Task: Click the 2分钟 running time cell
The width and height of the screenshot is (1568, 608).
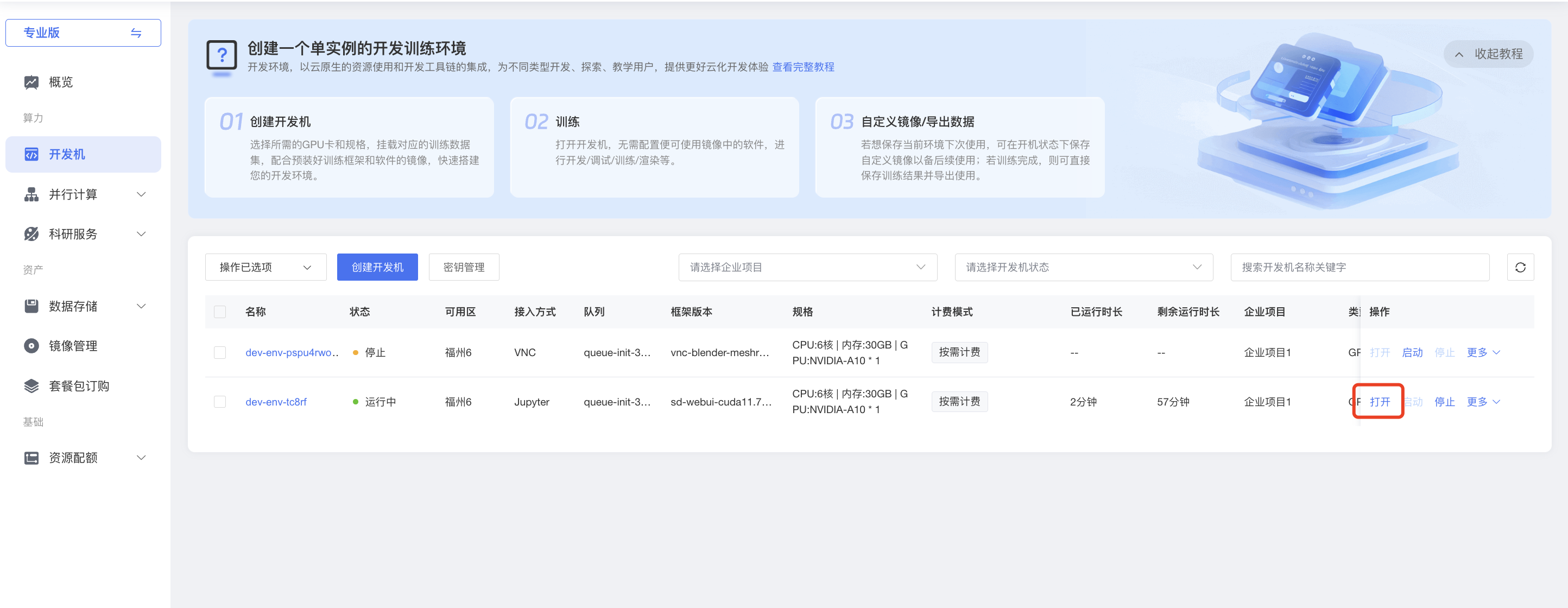Action: [1083, 402]
